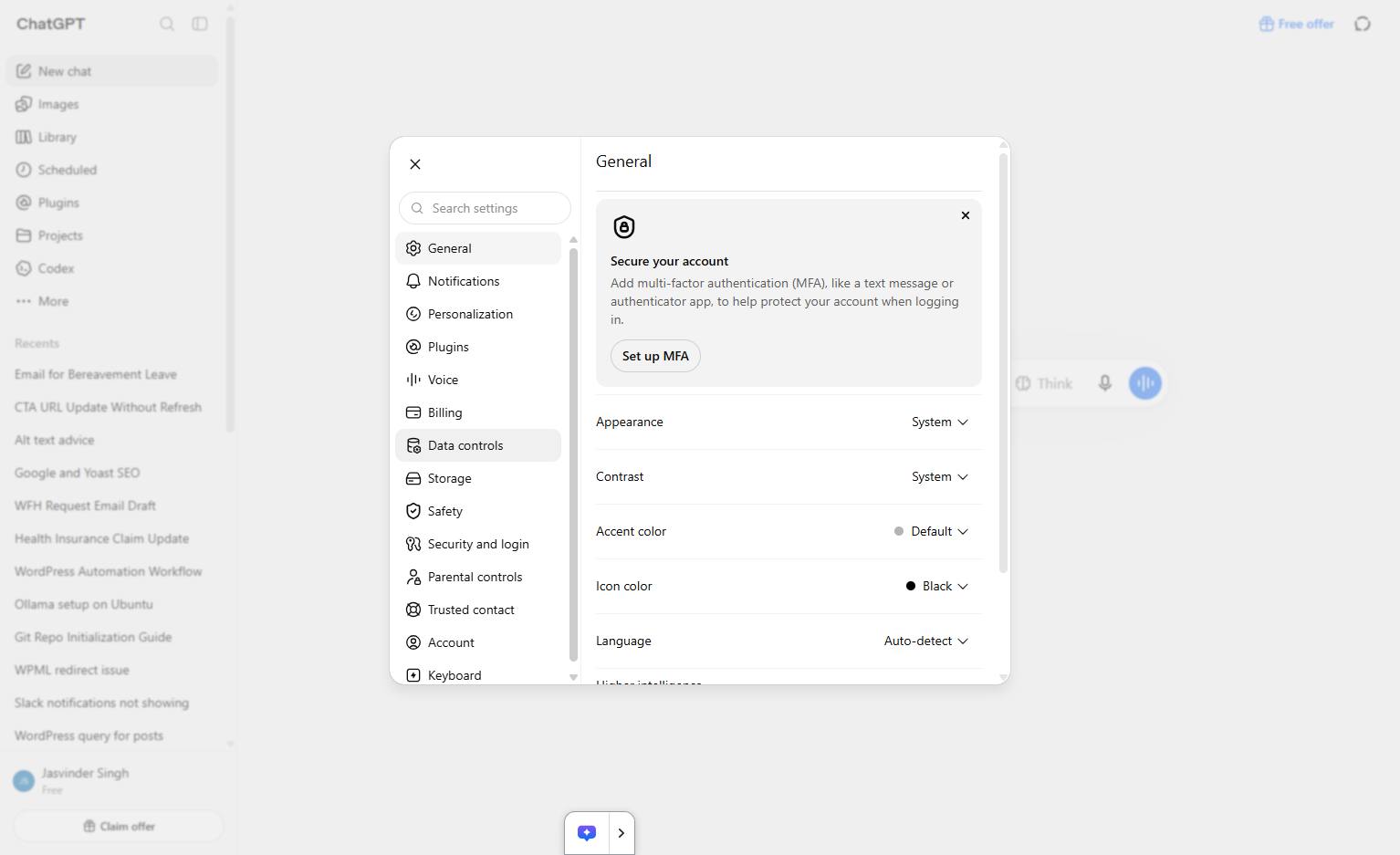Click the Claim offer button
Viewport: 1400px width, 855px height.
tap(119, 826)
